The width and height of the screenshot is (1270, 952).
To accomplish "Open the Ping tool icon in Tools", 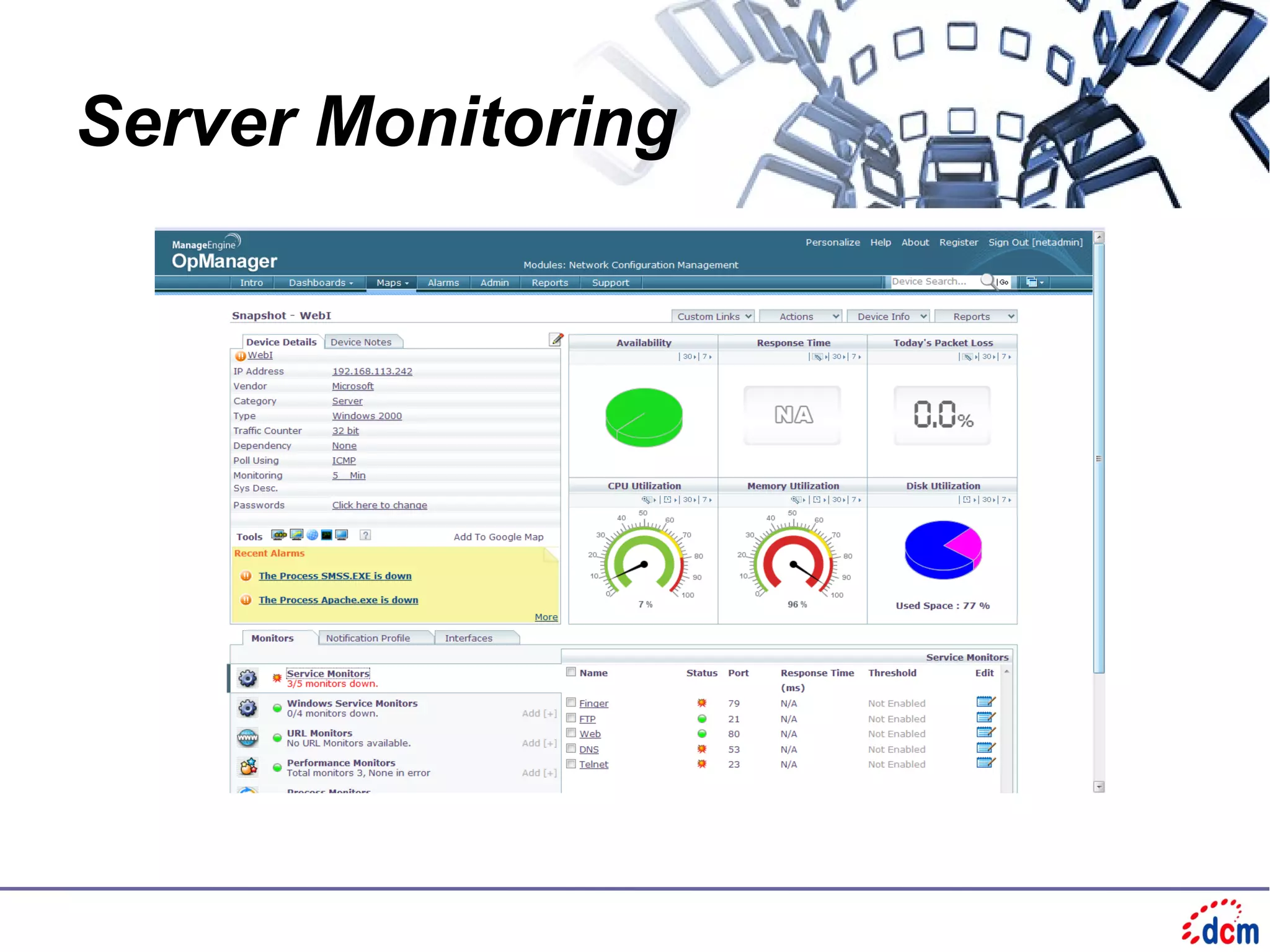I will click(x=279, y=535).
